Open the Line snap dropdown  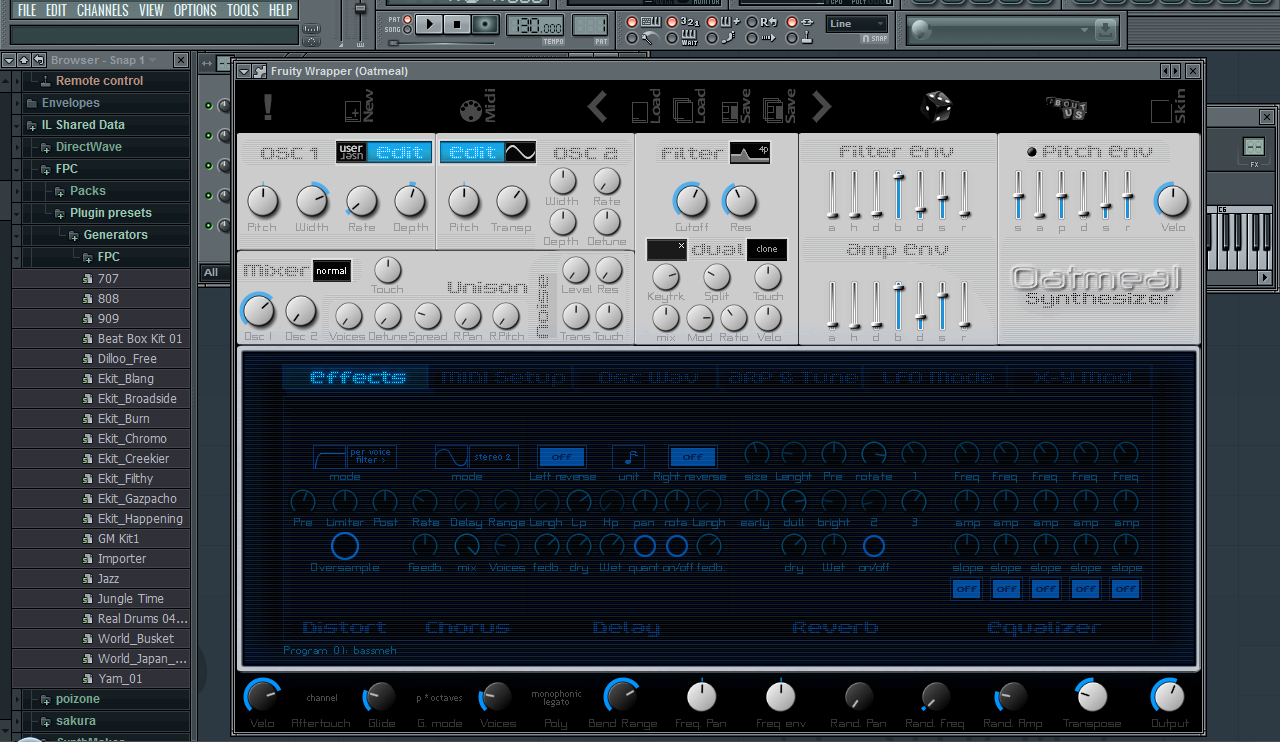(x=857, y=24)
